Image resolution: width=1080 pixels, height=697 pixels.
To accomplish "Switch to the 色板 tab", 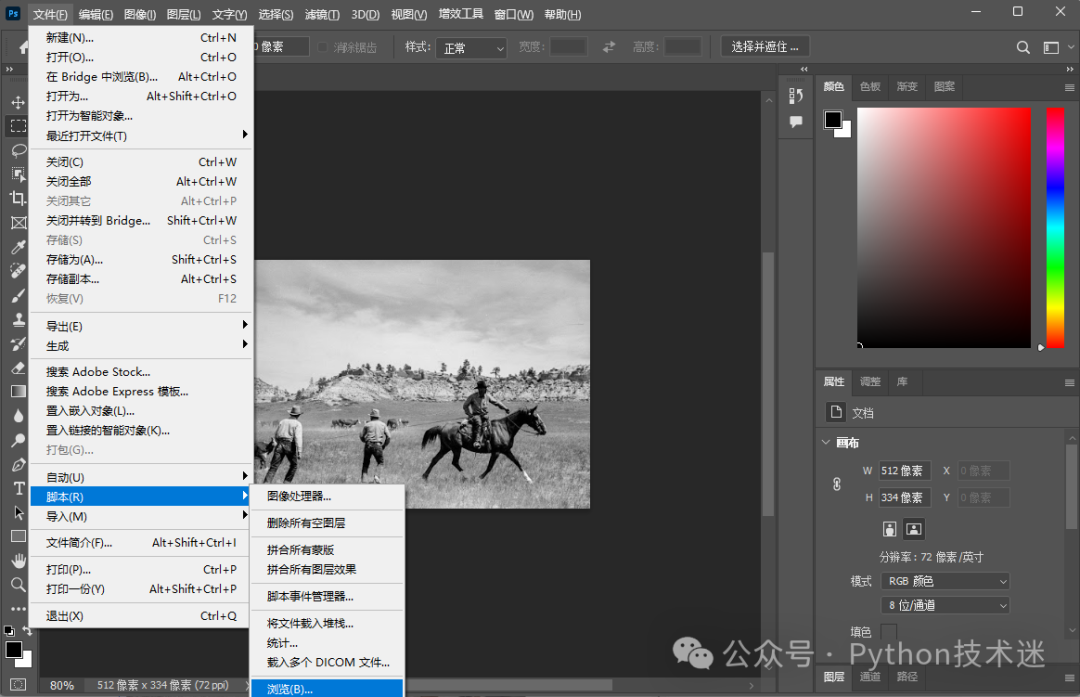I will 870,87.
